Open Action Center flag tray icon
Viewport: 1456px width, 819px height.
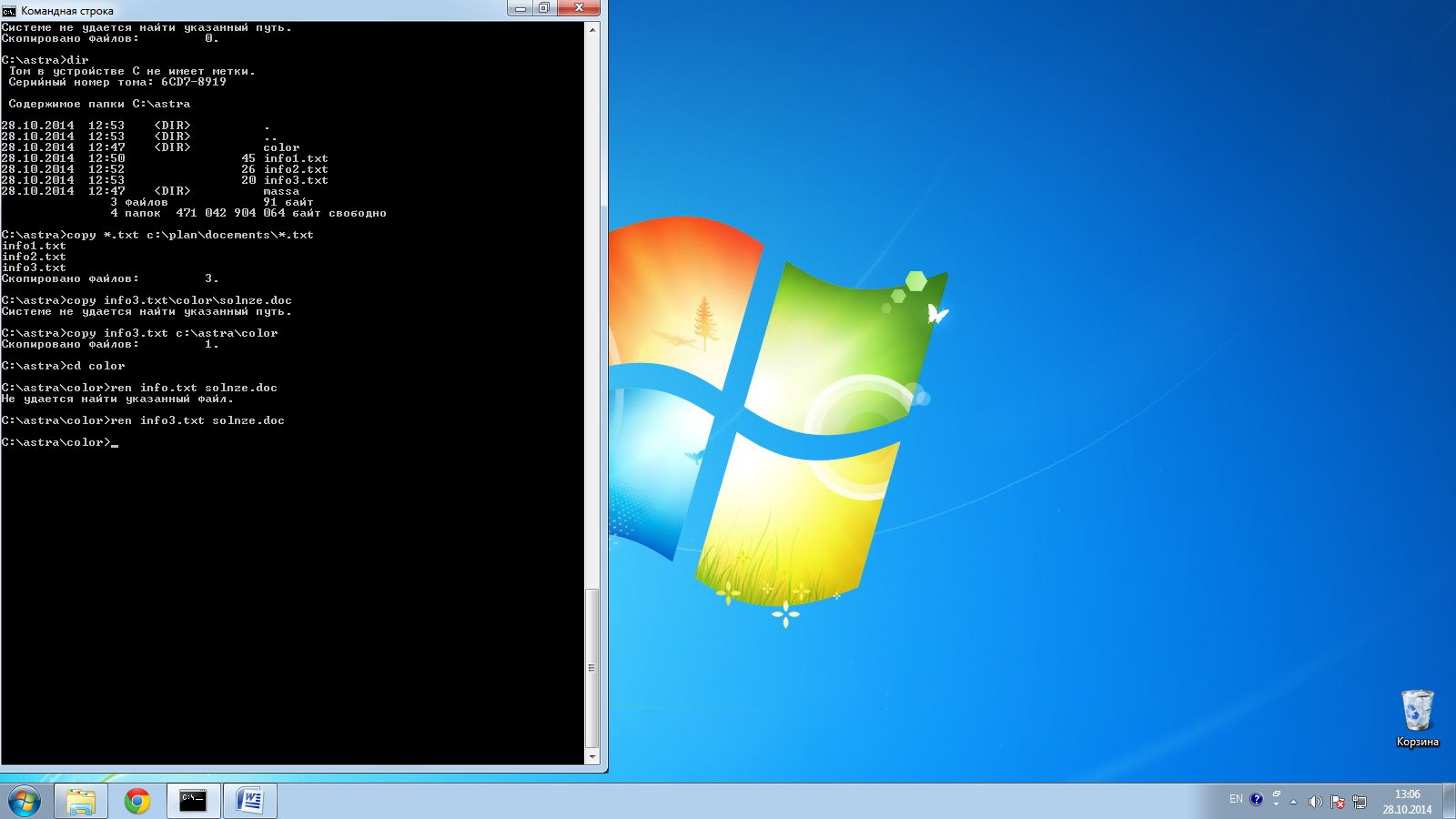[1338, 802]
